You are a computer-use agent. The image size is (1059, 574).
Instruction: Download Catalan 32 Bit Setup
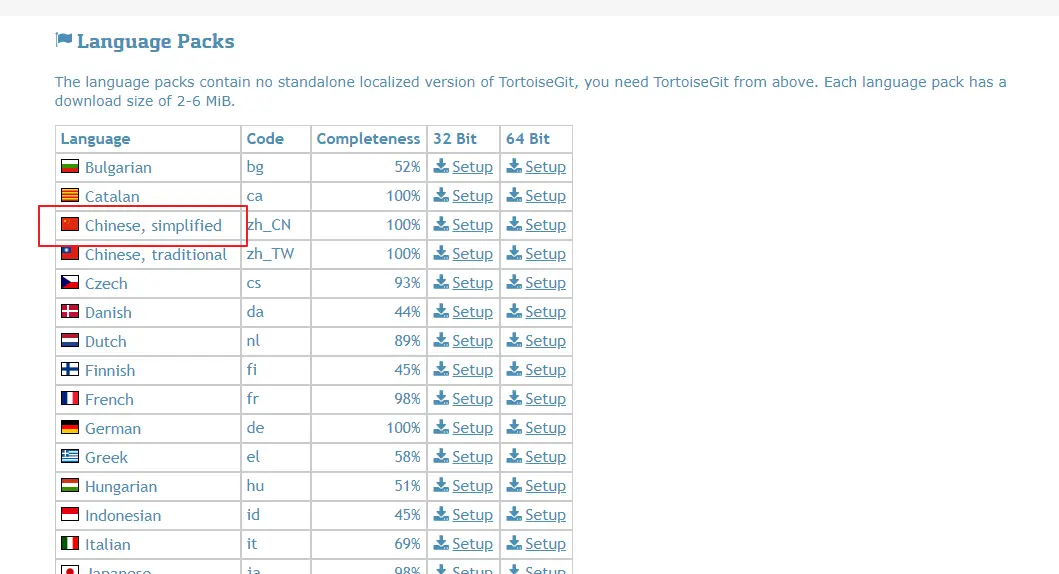pyautogui.click(x=463, y=196)
